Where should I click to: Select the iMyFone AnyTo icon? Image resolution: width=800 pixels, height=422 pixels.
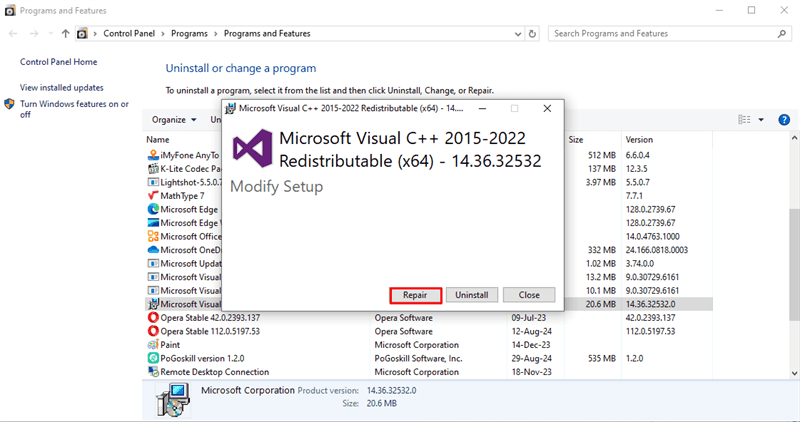pyautogui.click(x=153, y=155)
